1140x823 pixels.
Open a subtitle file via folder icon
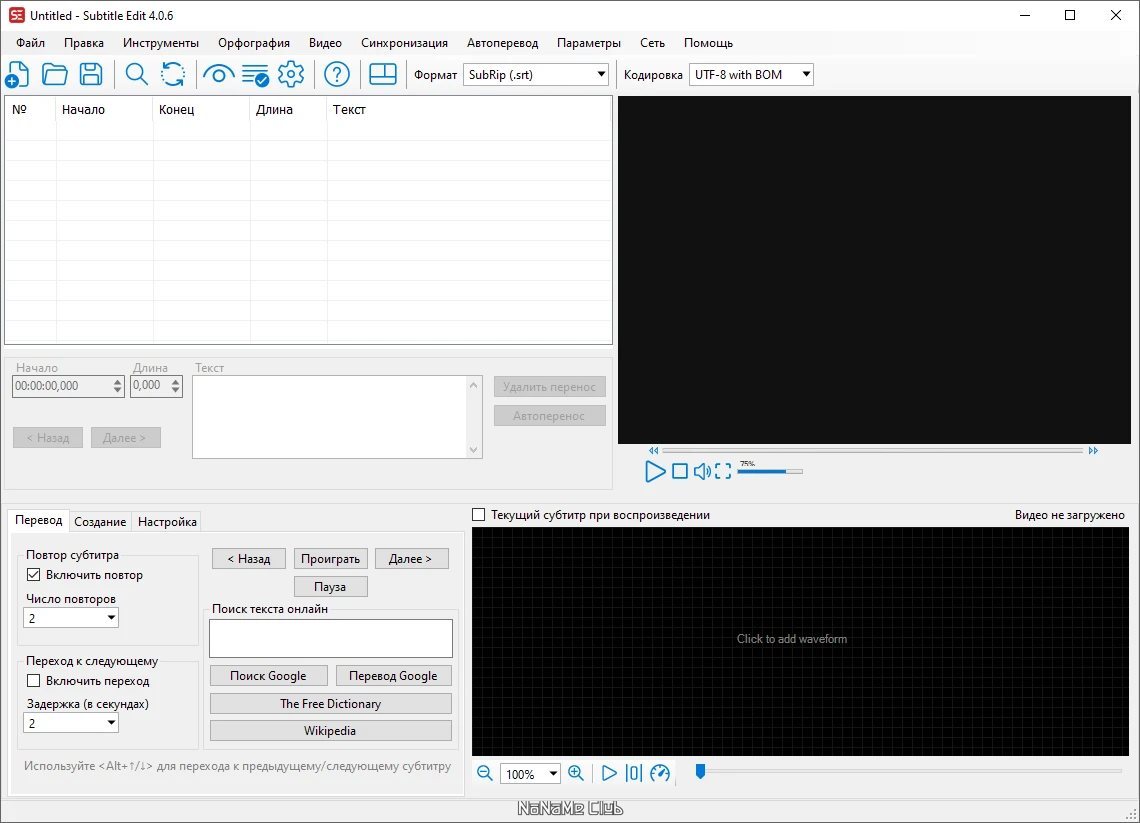pos(55,74)
